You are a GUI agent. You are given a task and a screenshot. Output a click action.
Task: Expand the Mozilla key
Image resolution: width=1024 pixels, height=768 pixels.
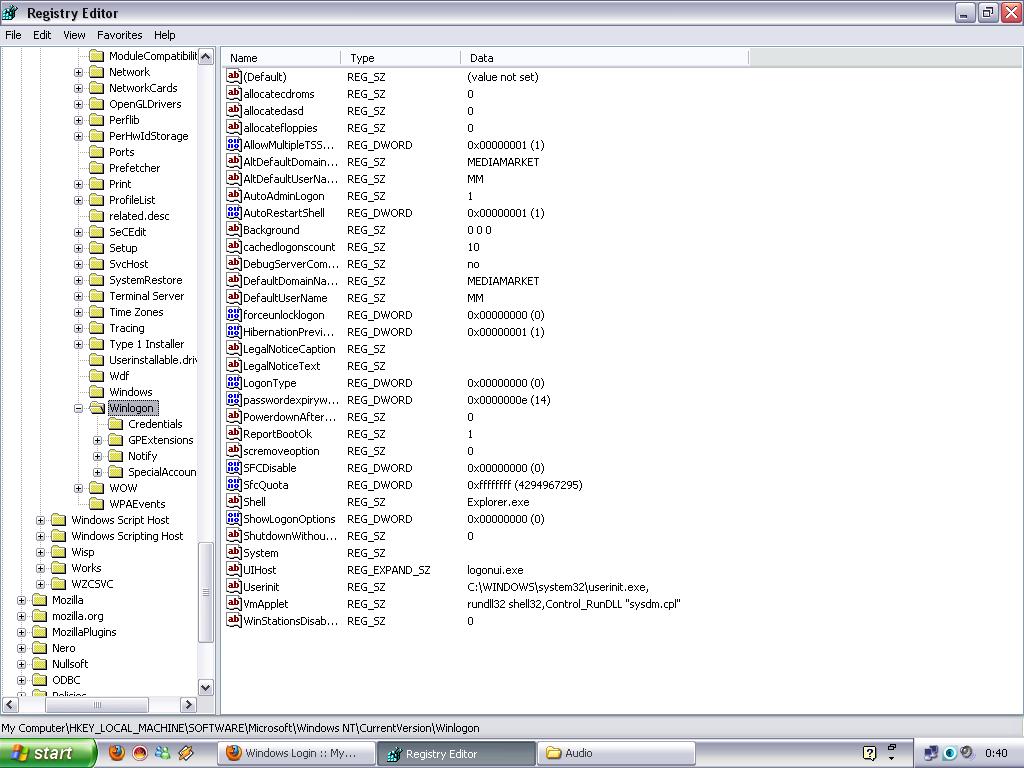pos(22,600)
